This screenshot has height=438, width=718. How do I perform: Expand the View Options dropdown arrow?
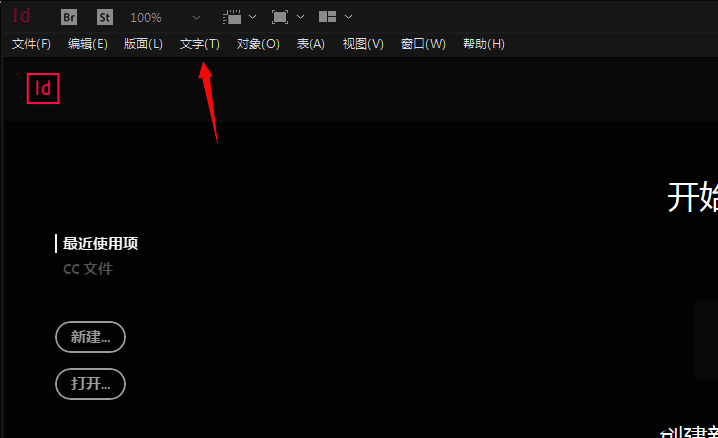pyautogui.click(x=252, y=17)
